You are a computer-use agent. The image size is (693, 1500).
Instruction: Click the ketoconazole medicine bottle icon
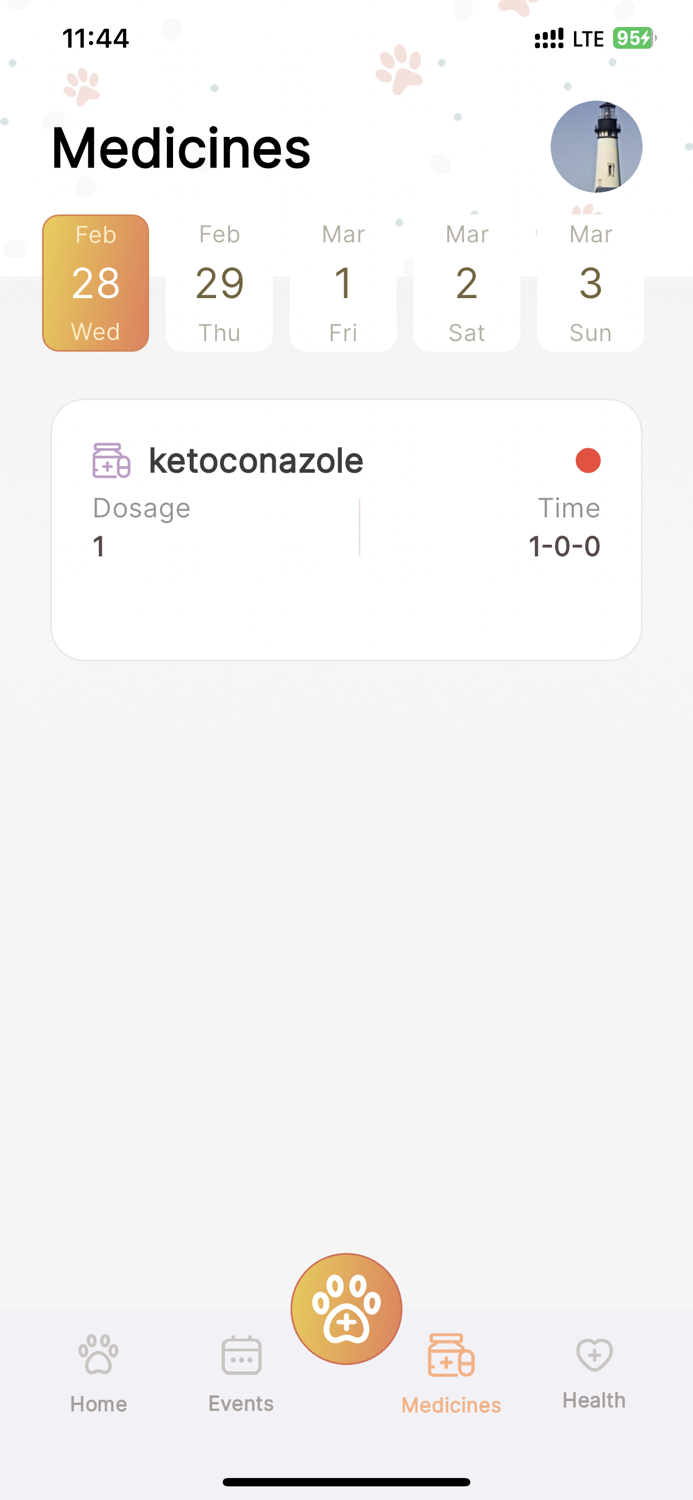pyautogui.click(x=109, y=460)
